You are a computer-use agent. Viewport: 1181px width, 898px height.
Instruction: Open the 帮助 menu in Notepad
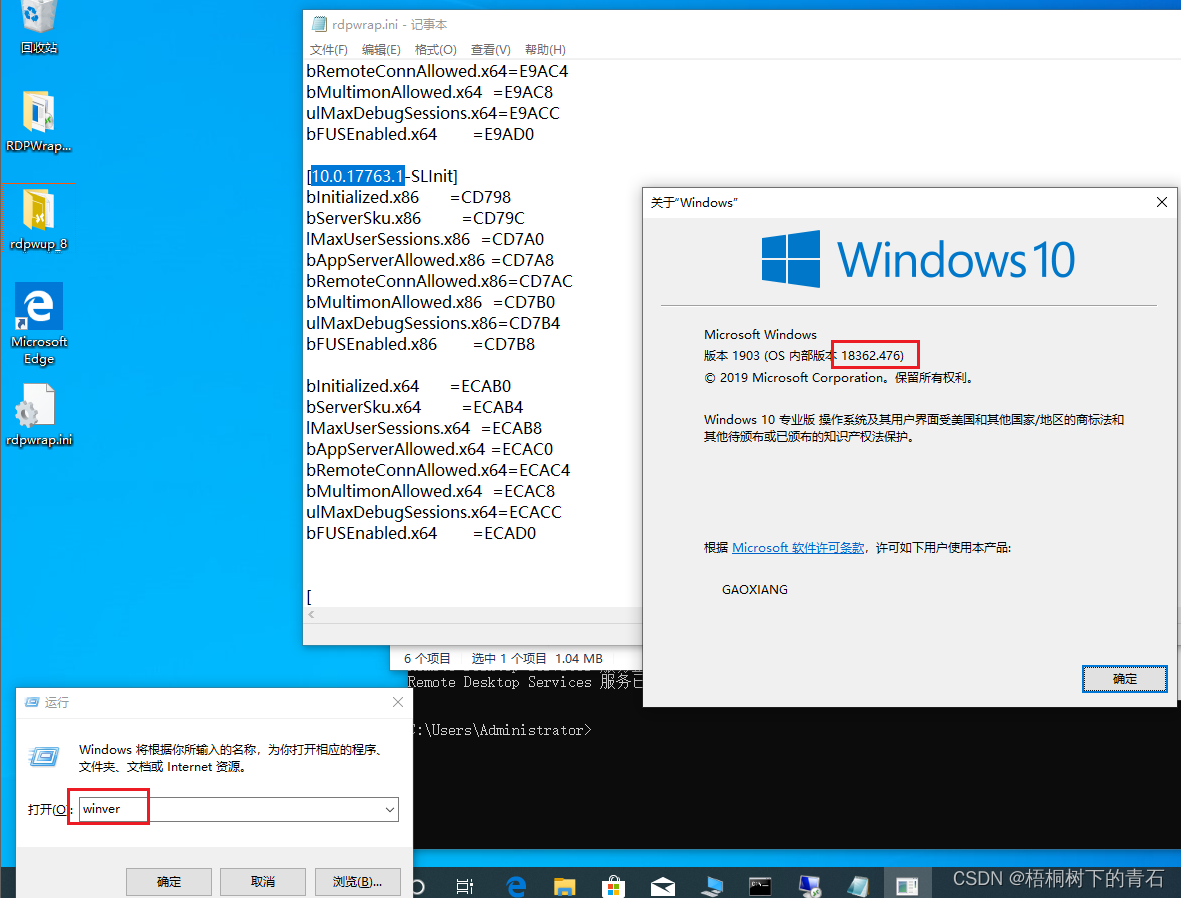[x=545, y=49]
